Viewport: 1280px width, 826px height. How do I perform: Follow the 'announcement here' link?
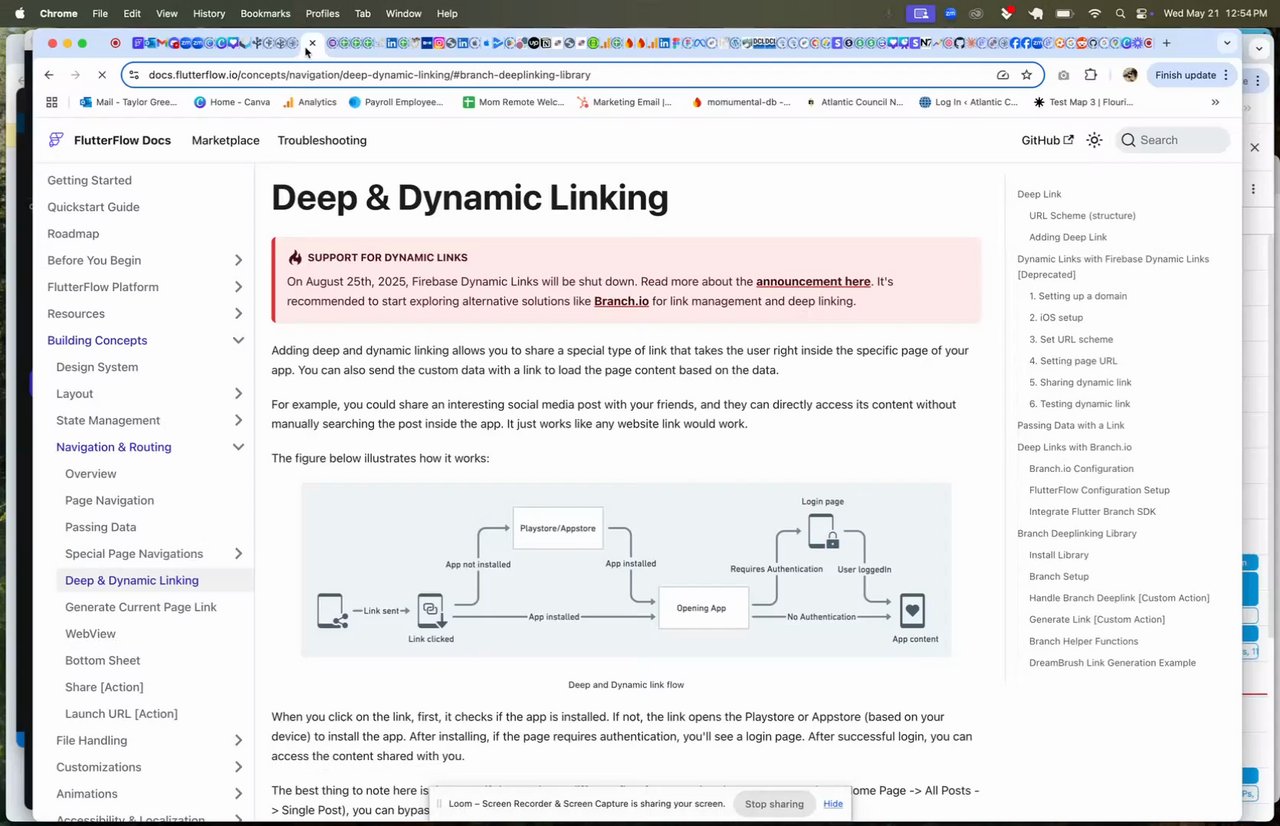tap(813, 282)
